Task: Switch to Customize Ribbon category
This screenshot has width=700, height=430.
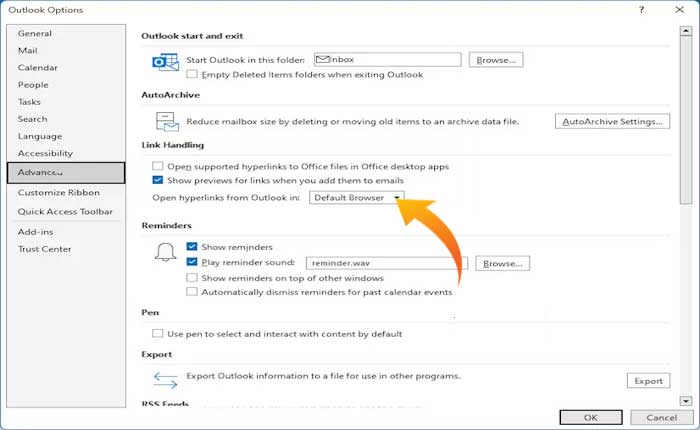Action: point(56,192)
